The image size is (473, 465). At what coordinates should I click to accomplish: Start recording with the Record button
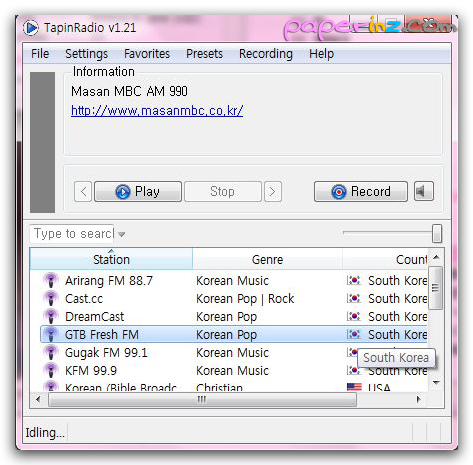point(361,191)
